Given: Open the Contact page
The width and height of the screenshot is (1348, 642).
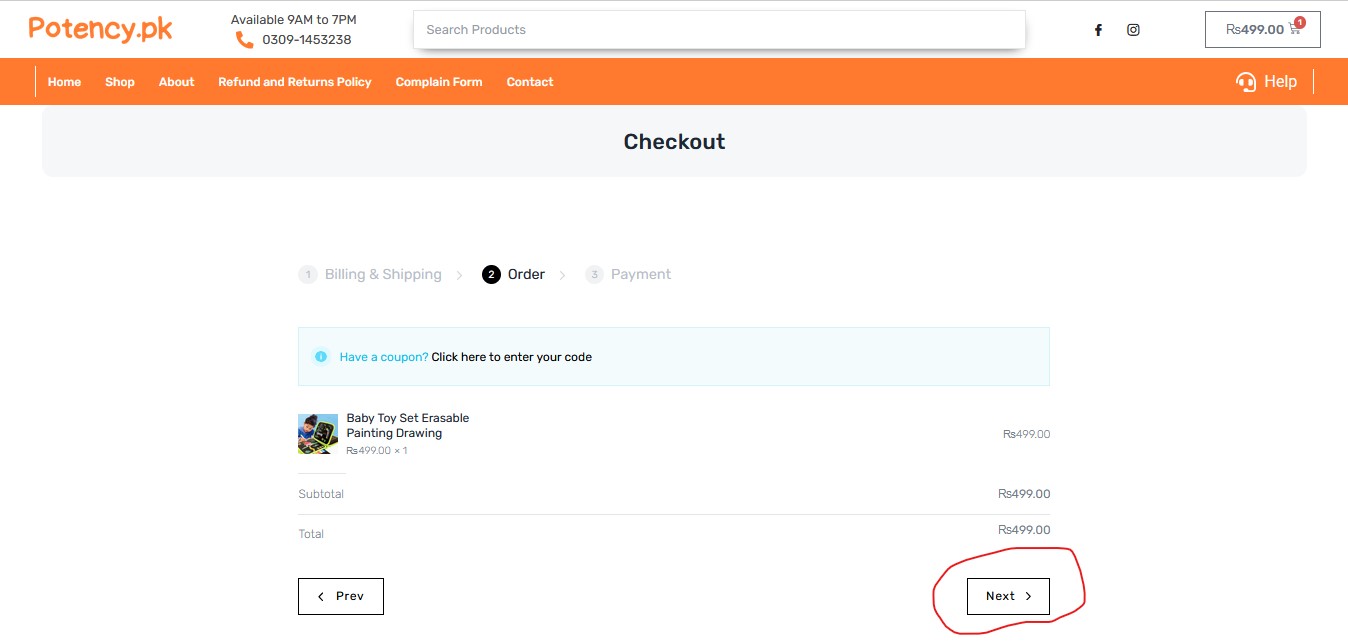Looking at the screenshot, I should 530,82.
